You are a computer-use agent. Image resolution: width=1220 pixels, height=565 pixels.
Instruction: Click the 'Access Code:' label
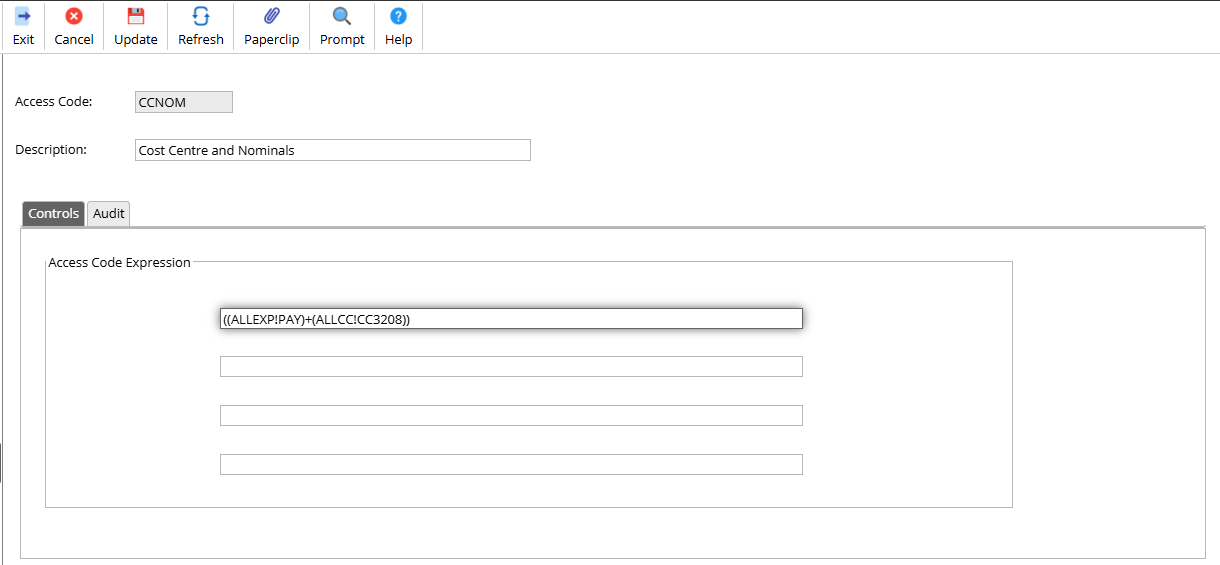point(54,101)
